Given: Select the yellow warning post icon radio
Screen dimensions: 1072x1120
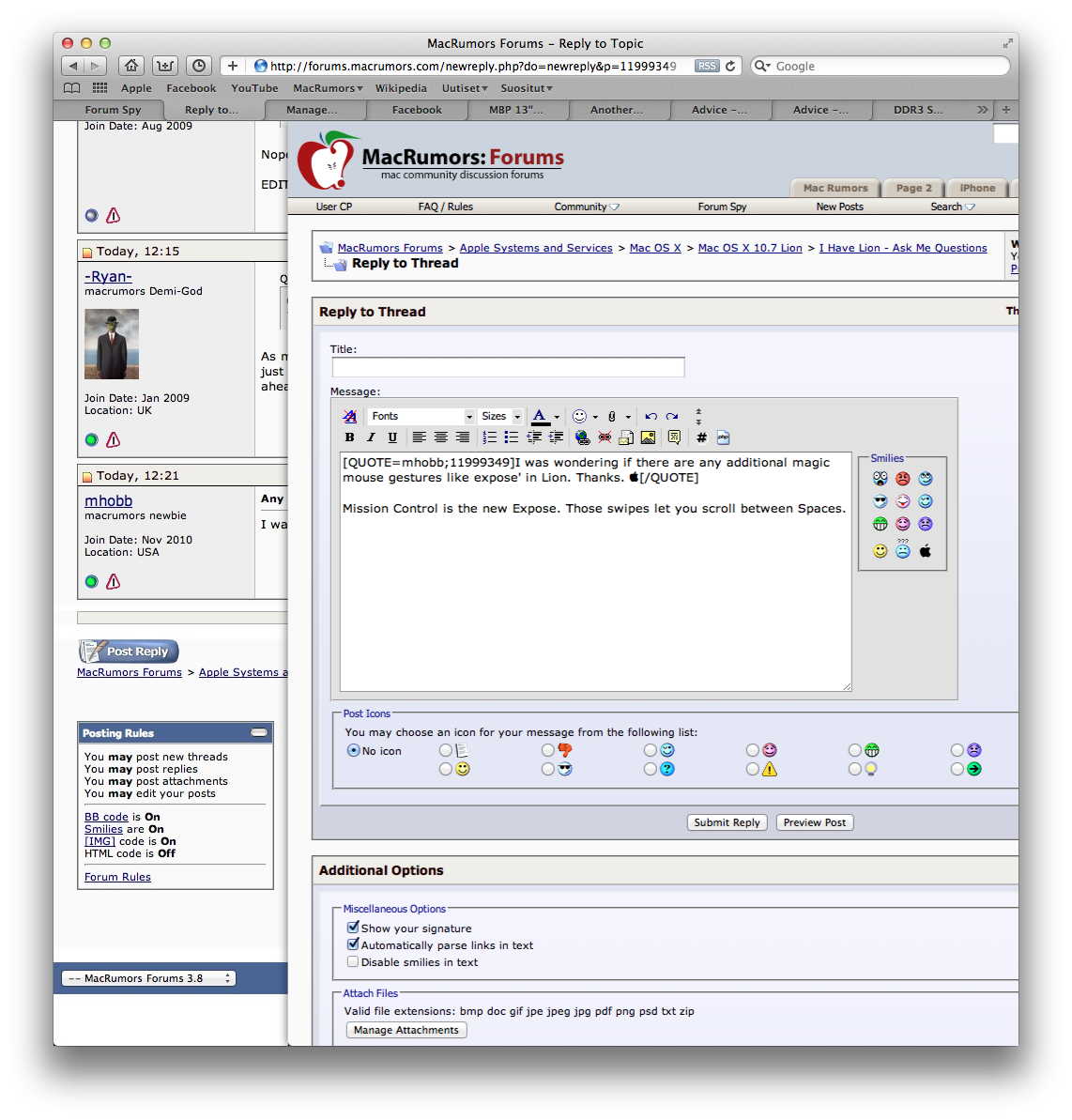Looking at the screenshot, I should [752, 769].
